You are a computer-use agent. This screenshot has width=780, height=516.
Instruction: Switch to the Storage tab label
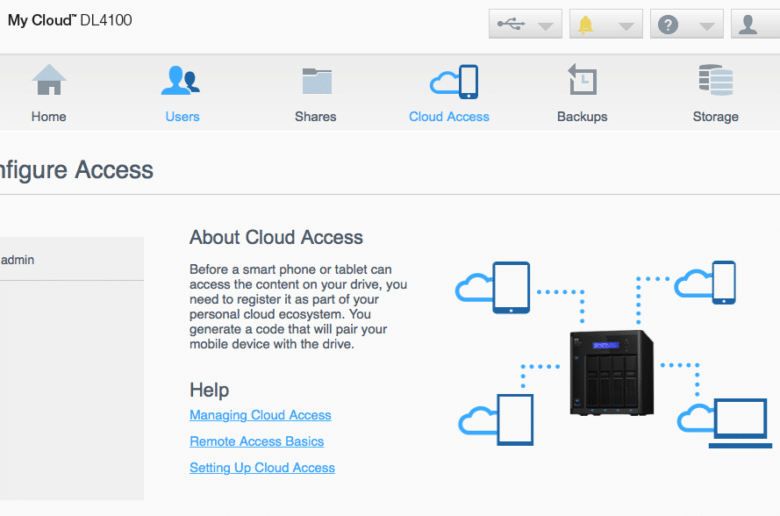715,116
